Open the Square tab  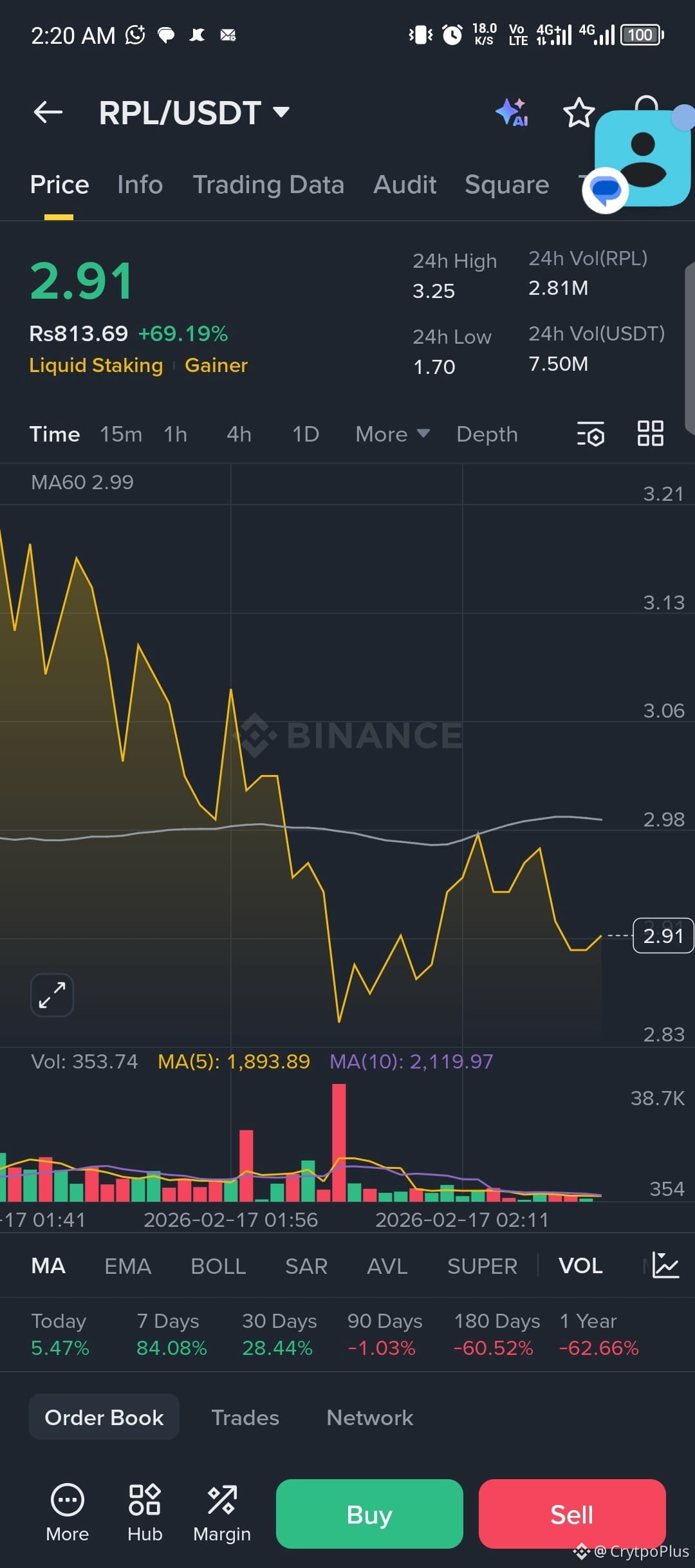507,185
